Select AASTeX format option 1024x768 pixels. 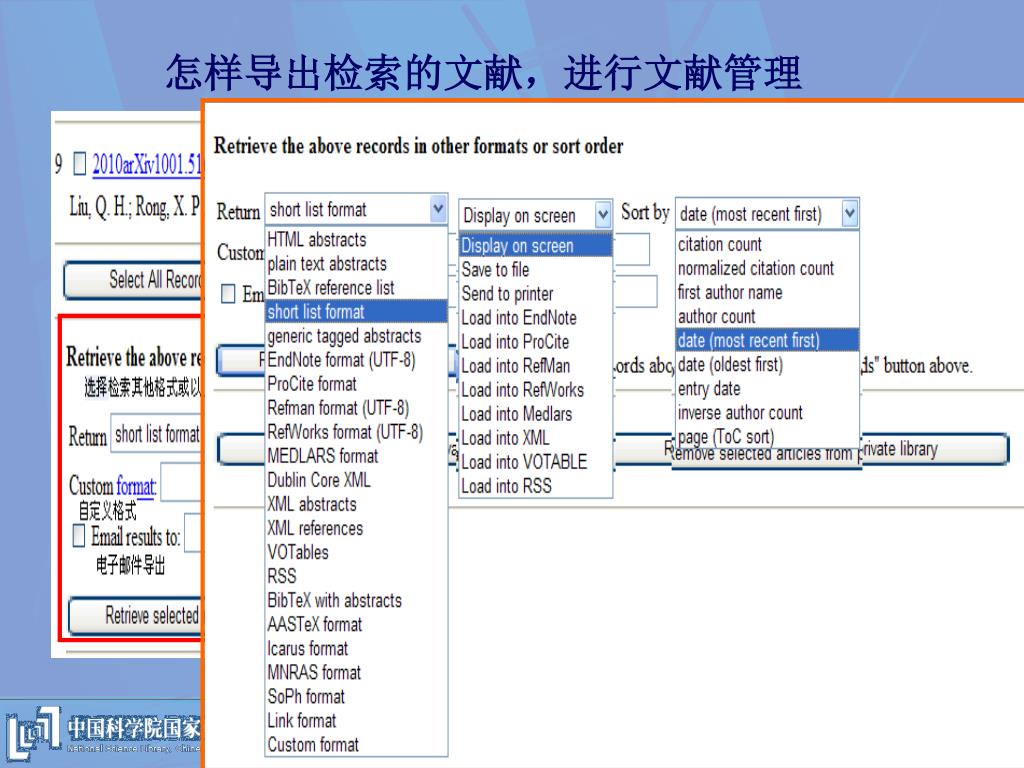point(356,624)
